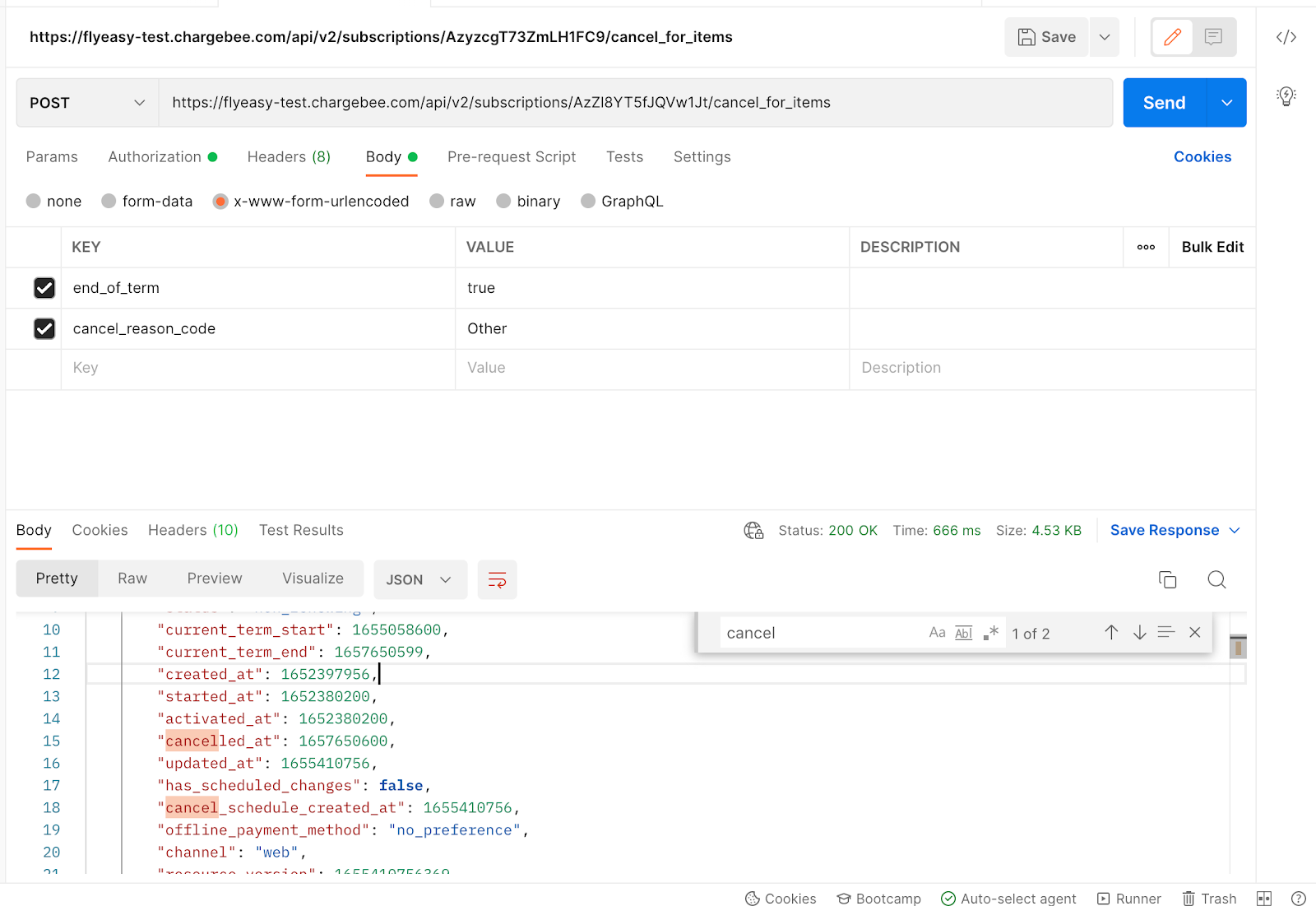The width and height of the screenshot is (1316, 906).
Task: Disable the cancel_reason_code parameter
Action: 44,328
